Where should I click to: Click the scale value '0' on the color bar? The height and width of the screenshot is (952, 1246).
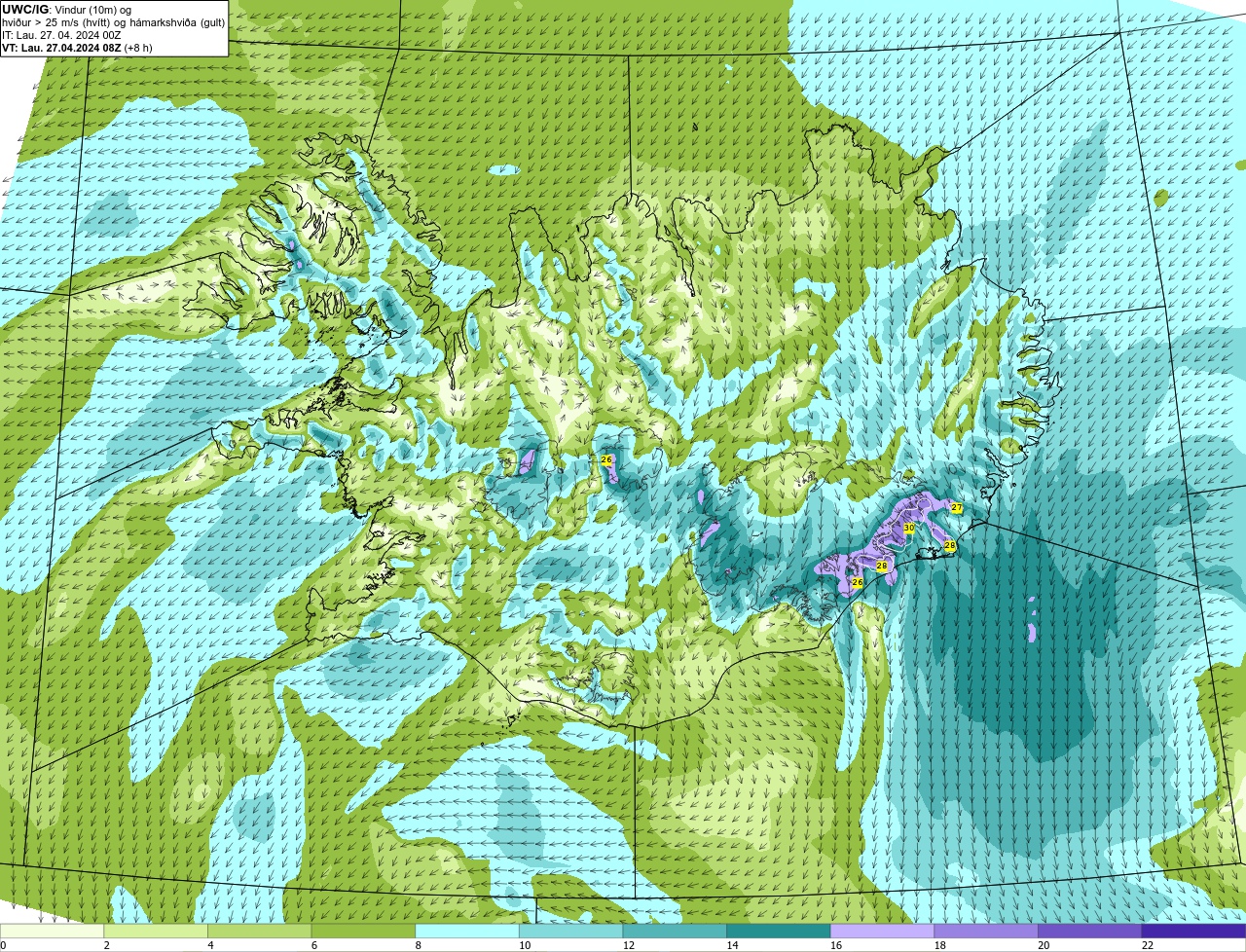[3, 945]
